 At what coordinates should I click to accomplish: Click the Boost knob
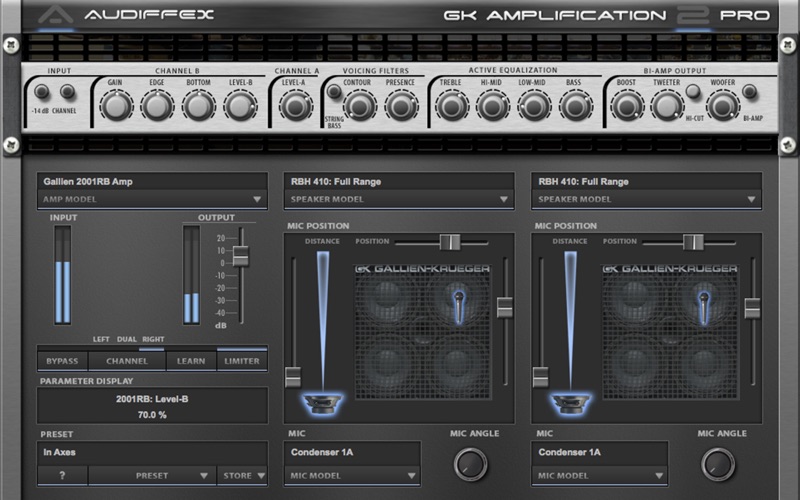627,106
